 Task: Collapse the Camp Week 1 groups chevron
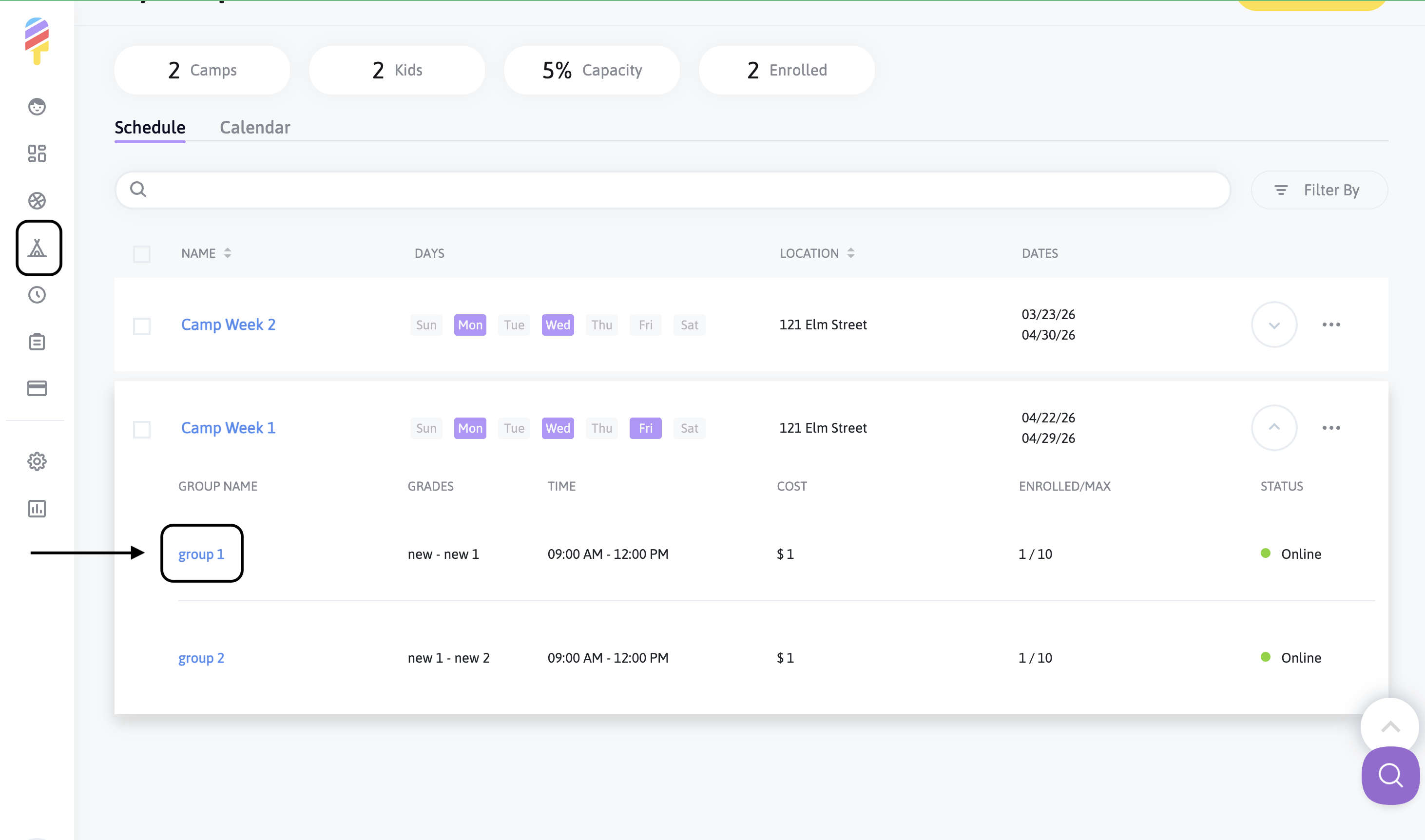pos(1274,428)
